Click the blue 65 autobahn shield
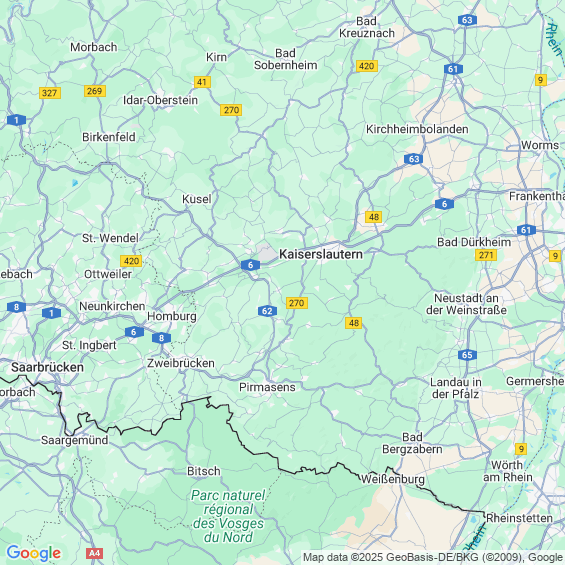The width and height of the screenshot is (565, 565). click(467, 355)
